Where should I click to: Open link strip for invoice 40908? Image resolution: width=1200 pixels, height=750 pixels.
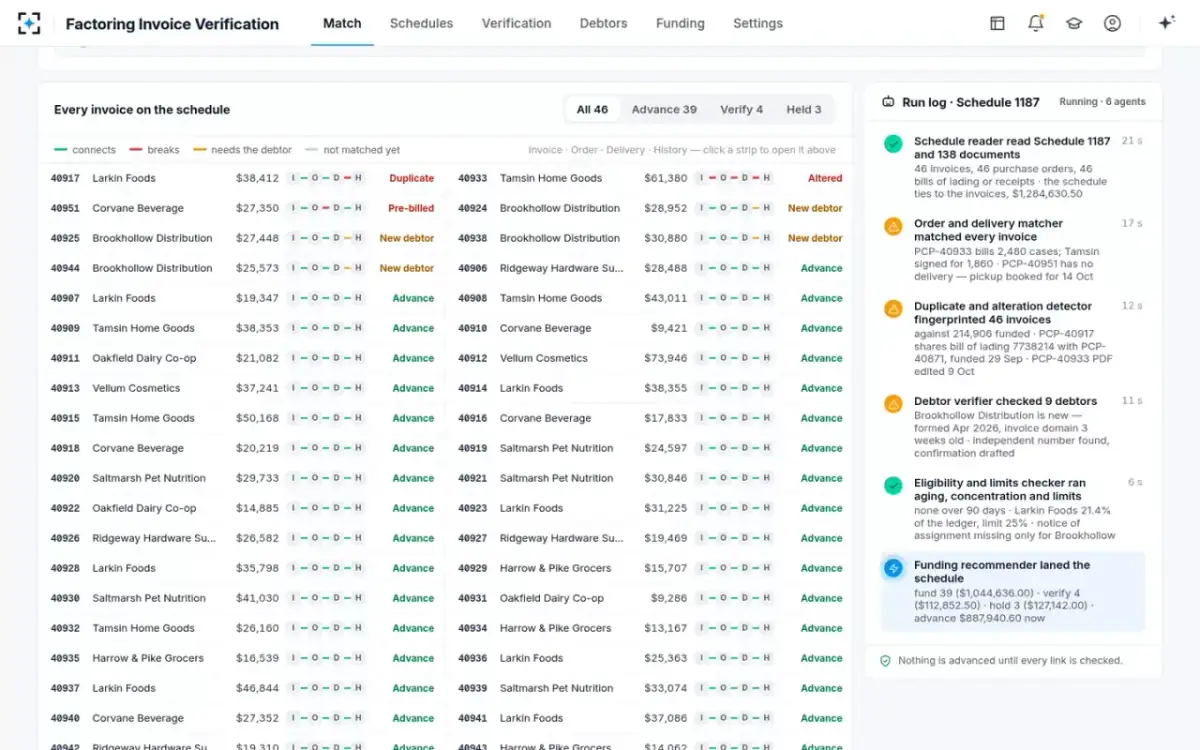coord(734,298)
